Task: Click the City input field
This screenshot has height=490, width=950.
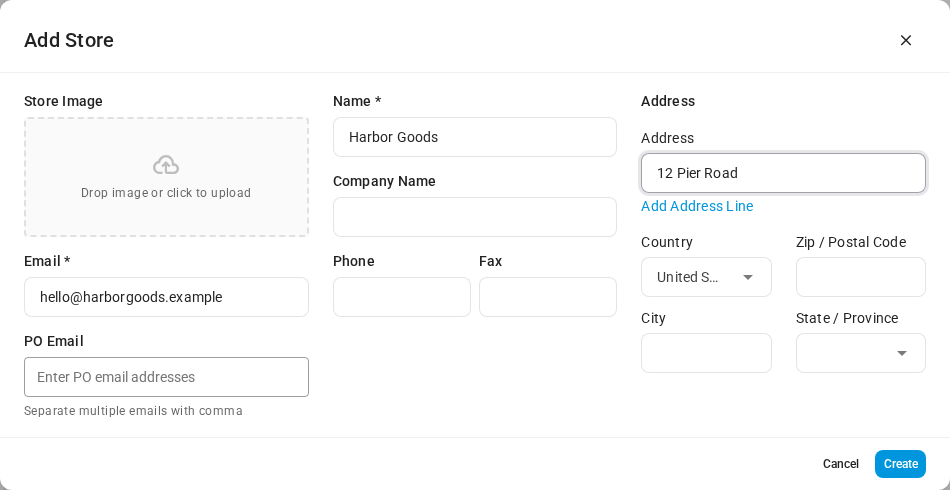Action: pos(706,353)
